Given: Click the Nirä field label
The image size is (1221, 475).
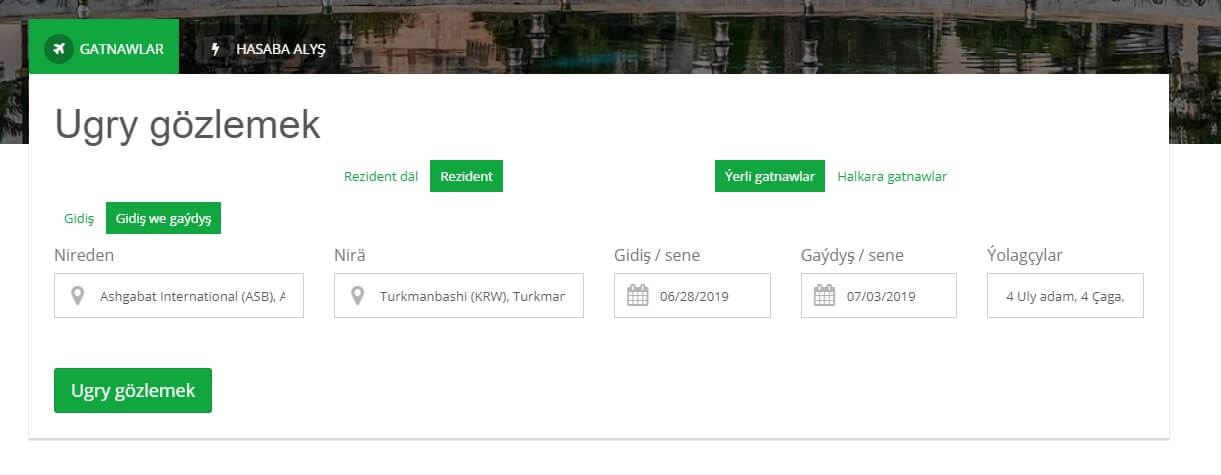Looking at the screenshot, I should coord(350,255).
